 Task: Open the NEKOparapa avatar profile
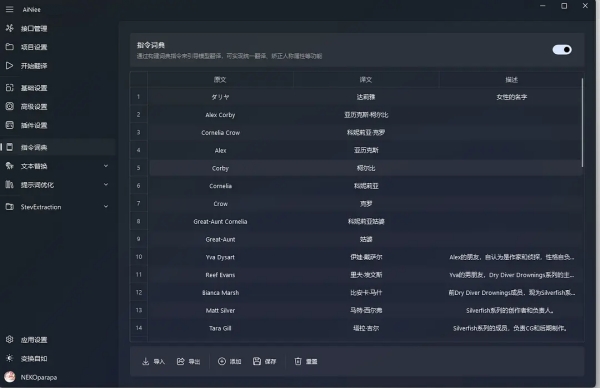click(x=10, y=377)
